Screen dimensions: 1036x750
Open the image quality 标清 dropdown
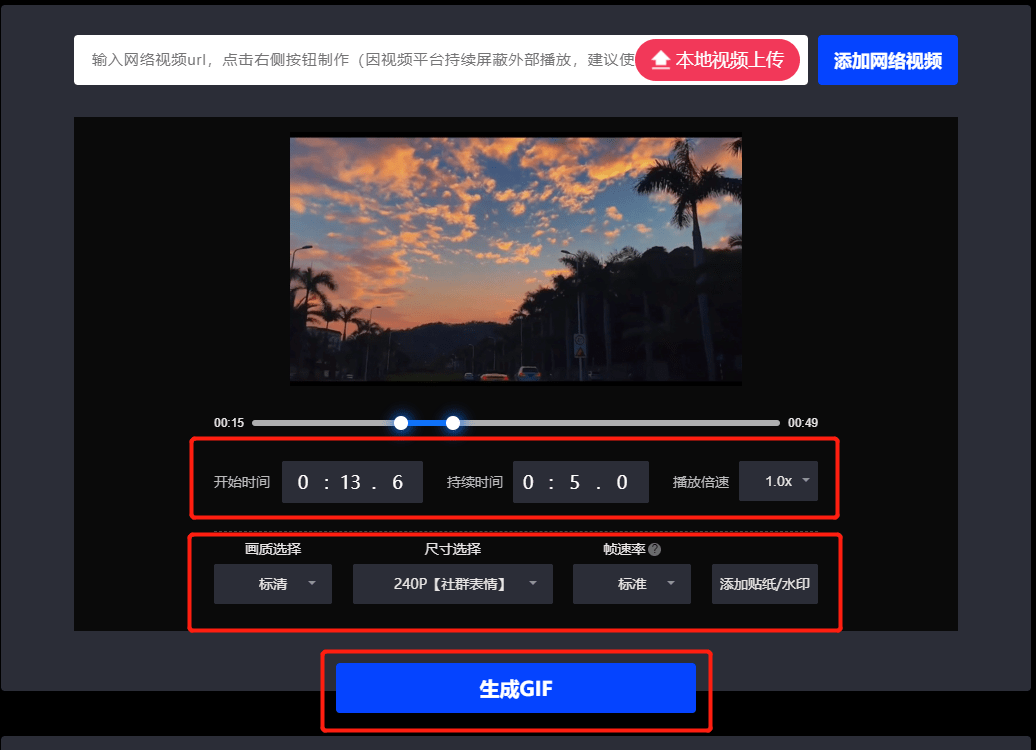pos(273,584)
